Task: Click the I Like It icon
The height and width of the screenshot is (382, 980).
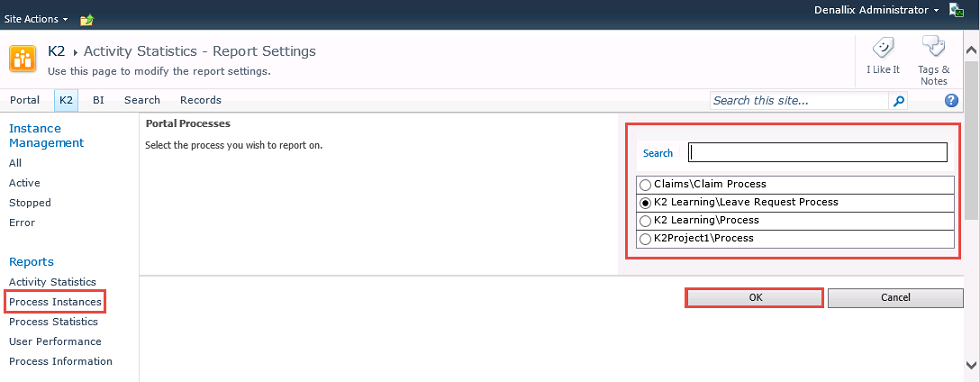Action: click(x=882, y=48)
